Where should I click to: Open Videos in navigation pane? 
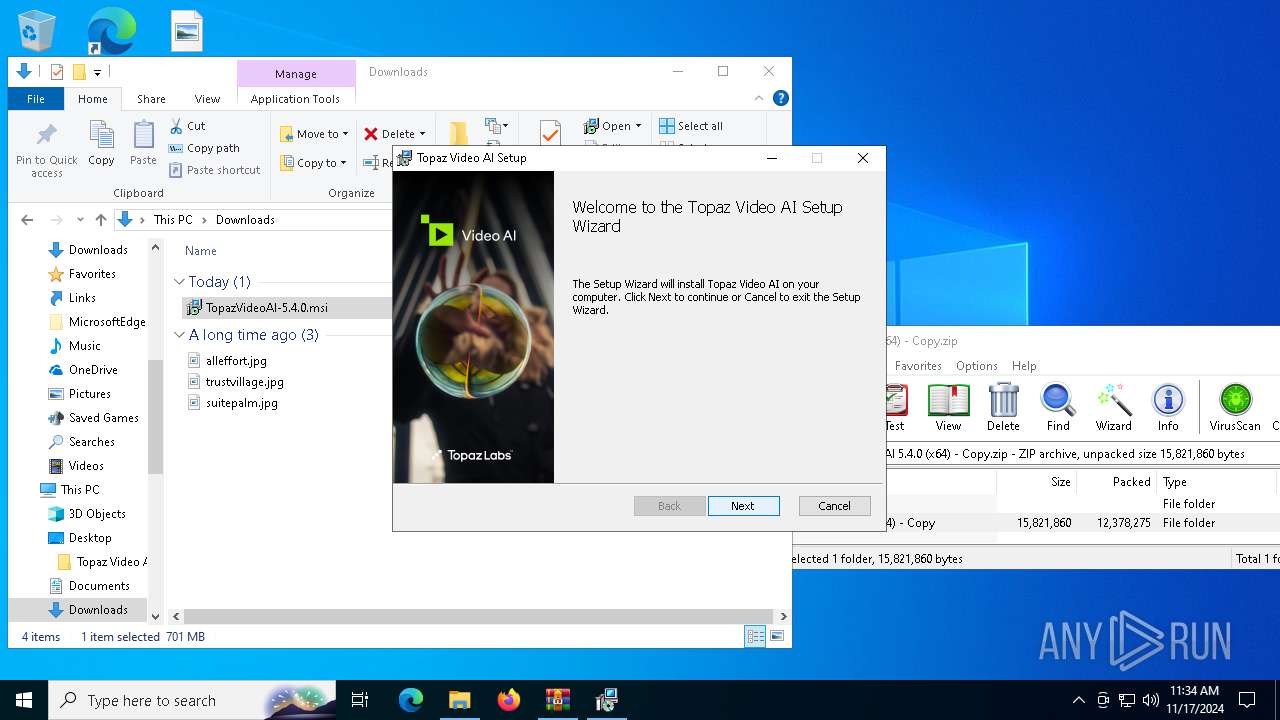tap(86, 466)
